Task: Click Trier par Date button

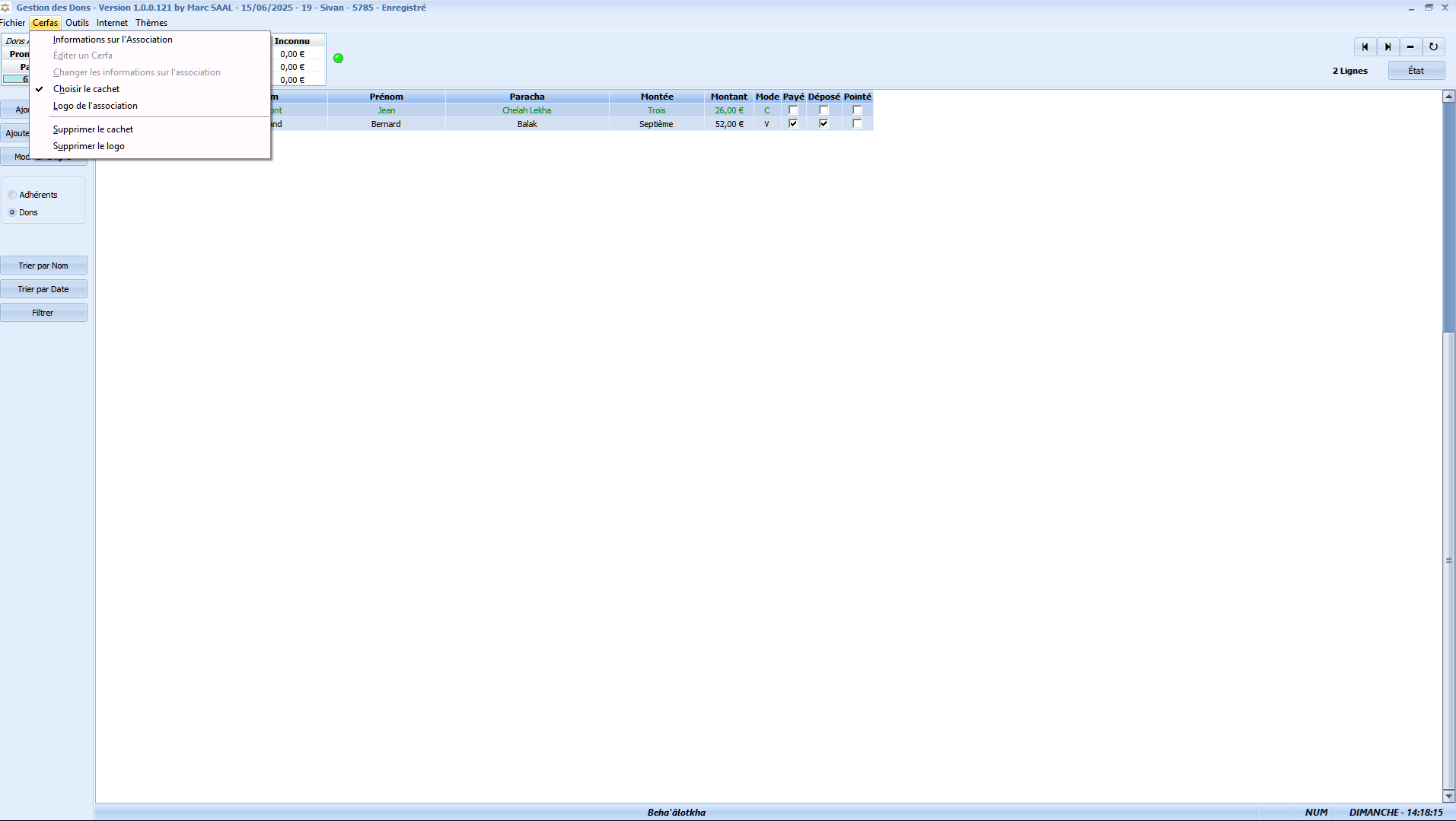Action: 43,289
